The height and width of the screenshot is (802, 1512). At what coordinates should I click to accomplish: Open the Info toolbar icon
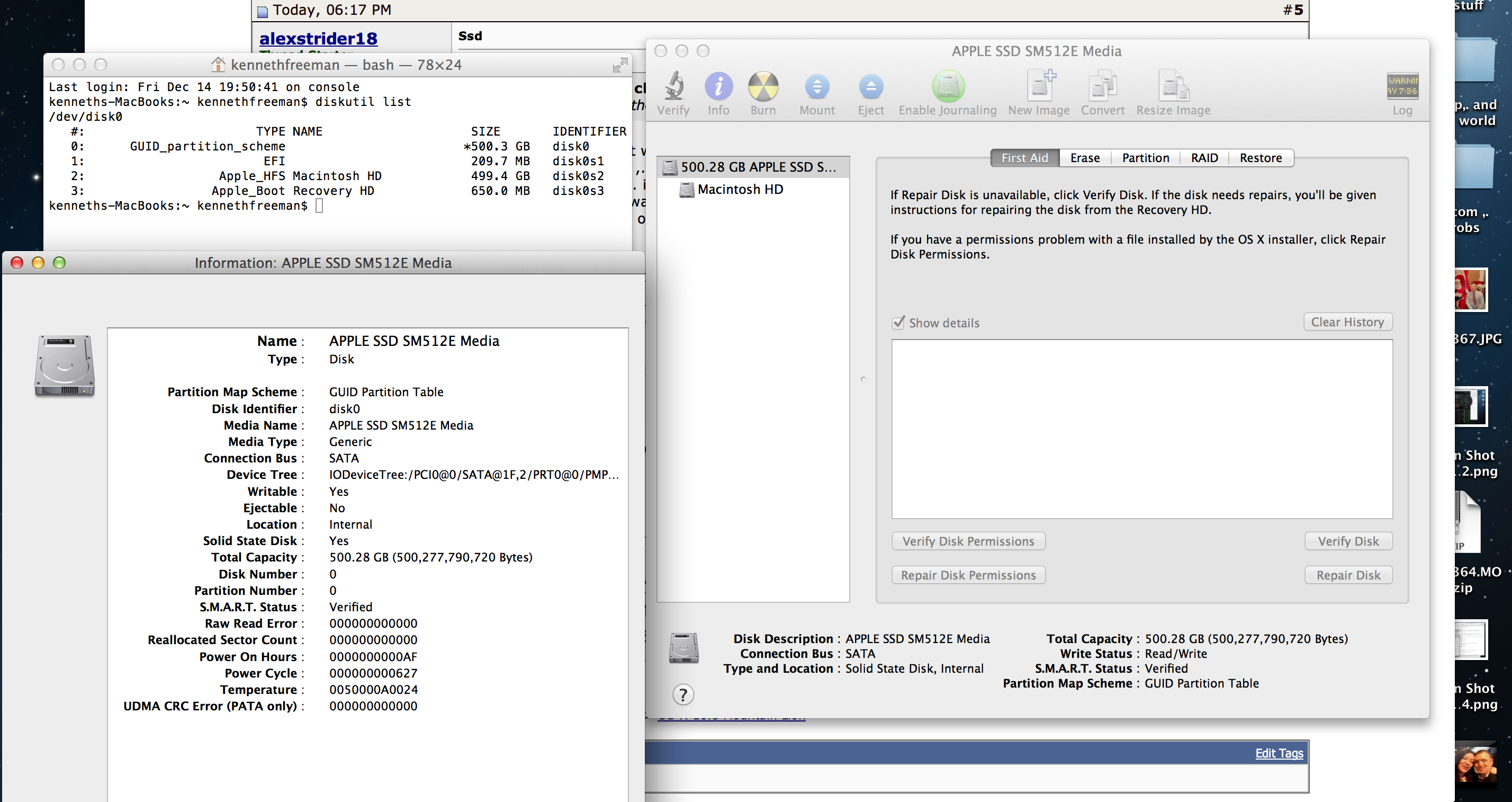pyautogui.click(x=718, y=86)
